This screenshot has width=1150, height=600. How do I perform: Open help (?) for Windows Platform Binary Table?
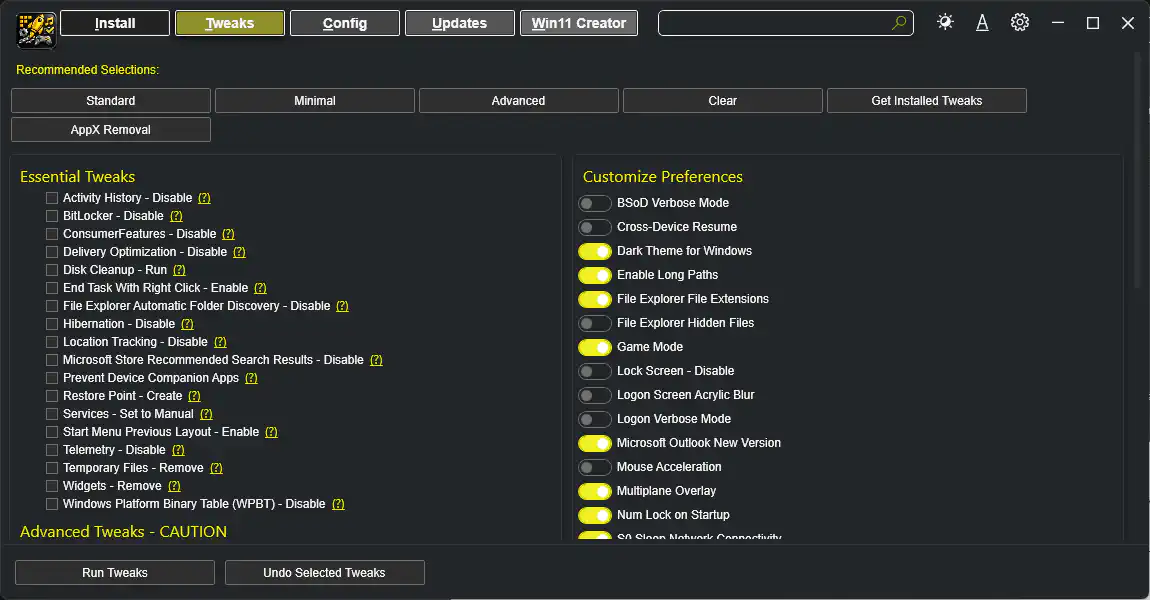pos(338,503)
